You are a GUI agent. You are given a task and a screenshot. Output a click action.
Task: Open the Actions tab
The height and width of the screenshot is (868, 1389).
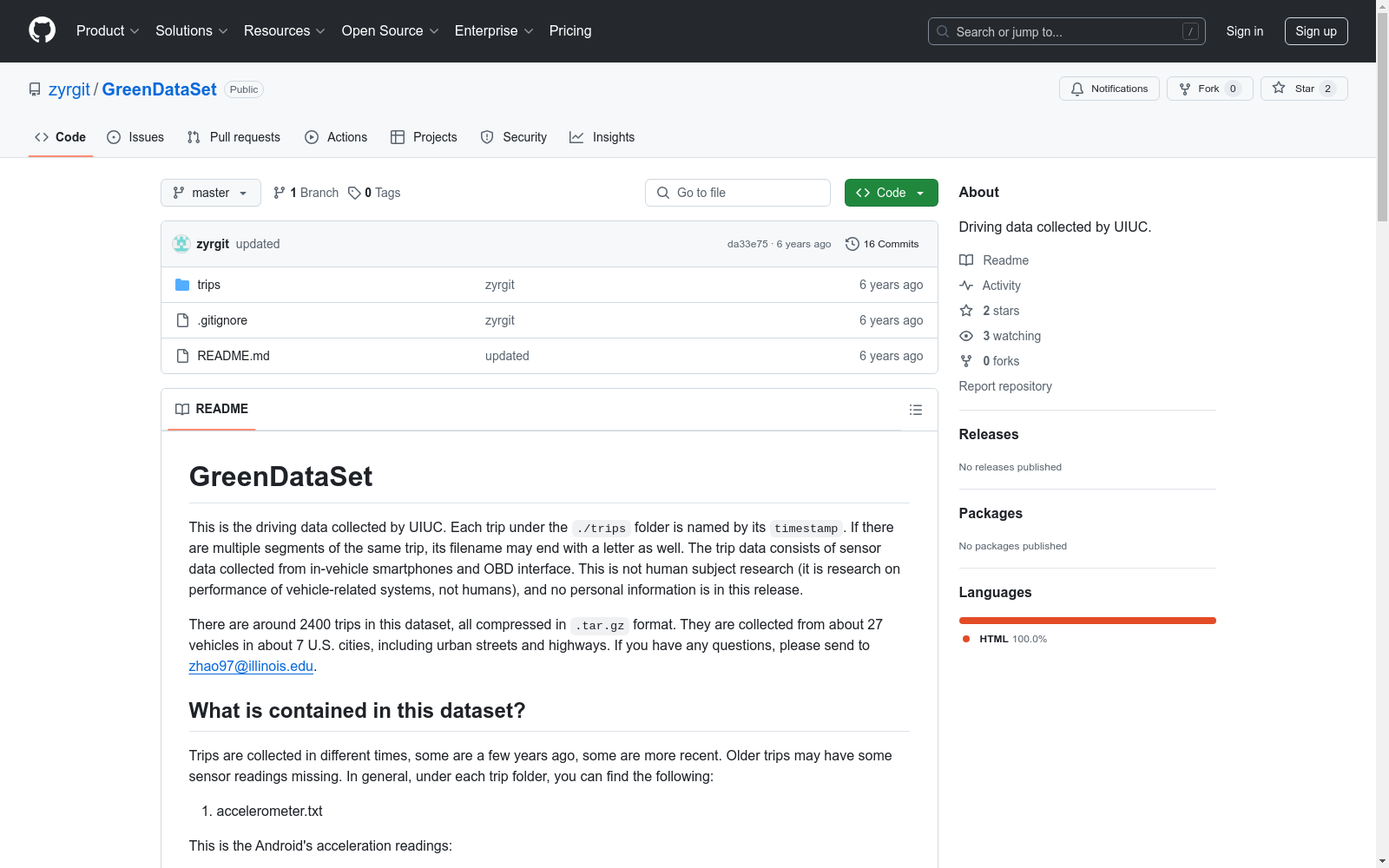[x=336, y=137]
